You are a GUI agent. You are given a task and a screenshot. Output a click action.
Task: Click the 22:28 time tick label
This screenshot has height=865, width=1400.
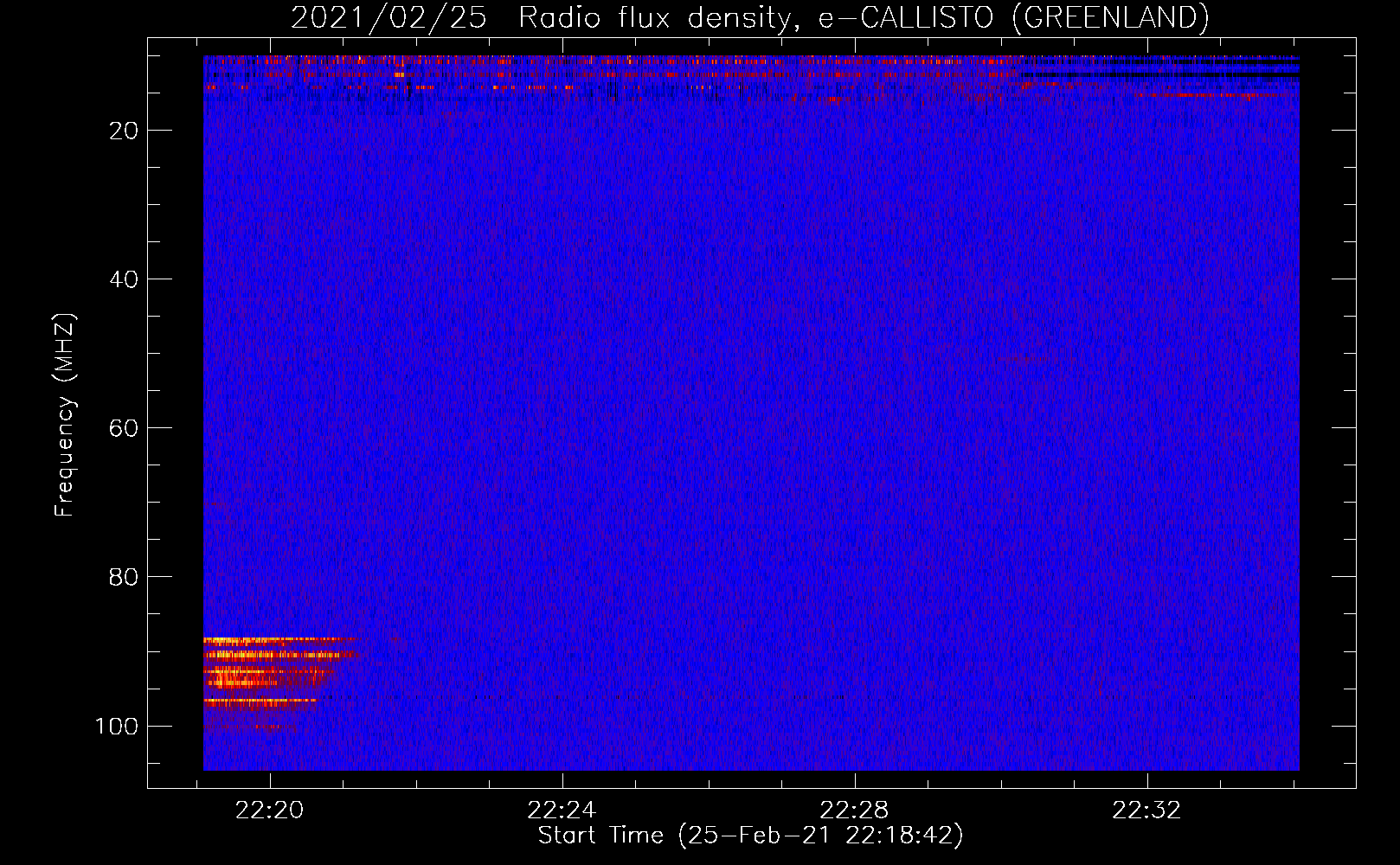(855, 811)
